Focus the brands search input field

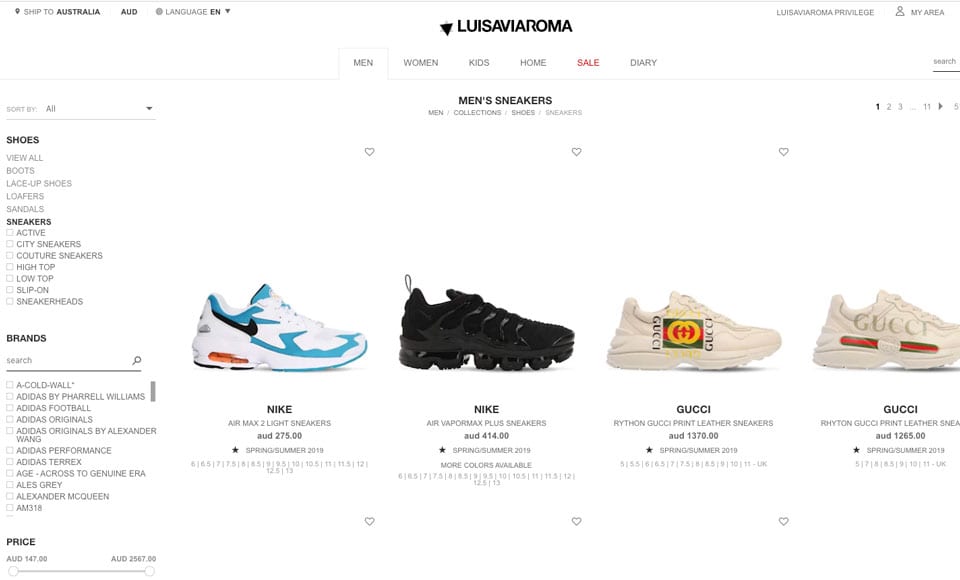(x=67, y=361)
